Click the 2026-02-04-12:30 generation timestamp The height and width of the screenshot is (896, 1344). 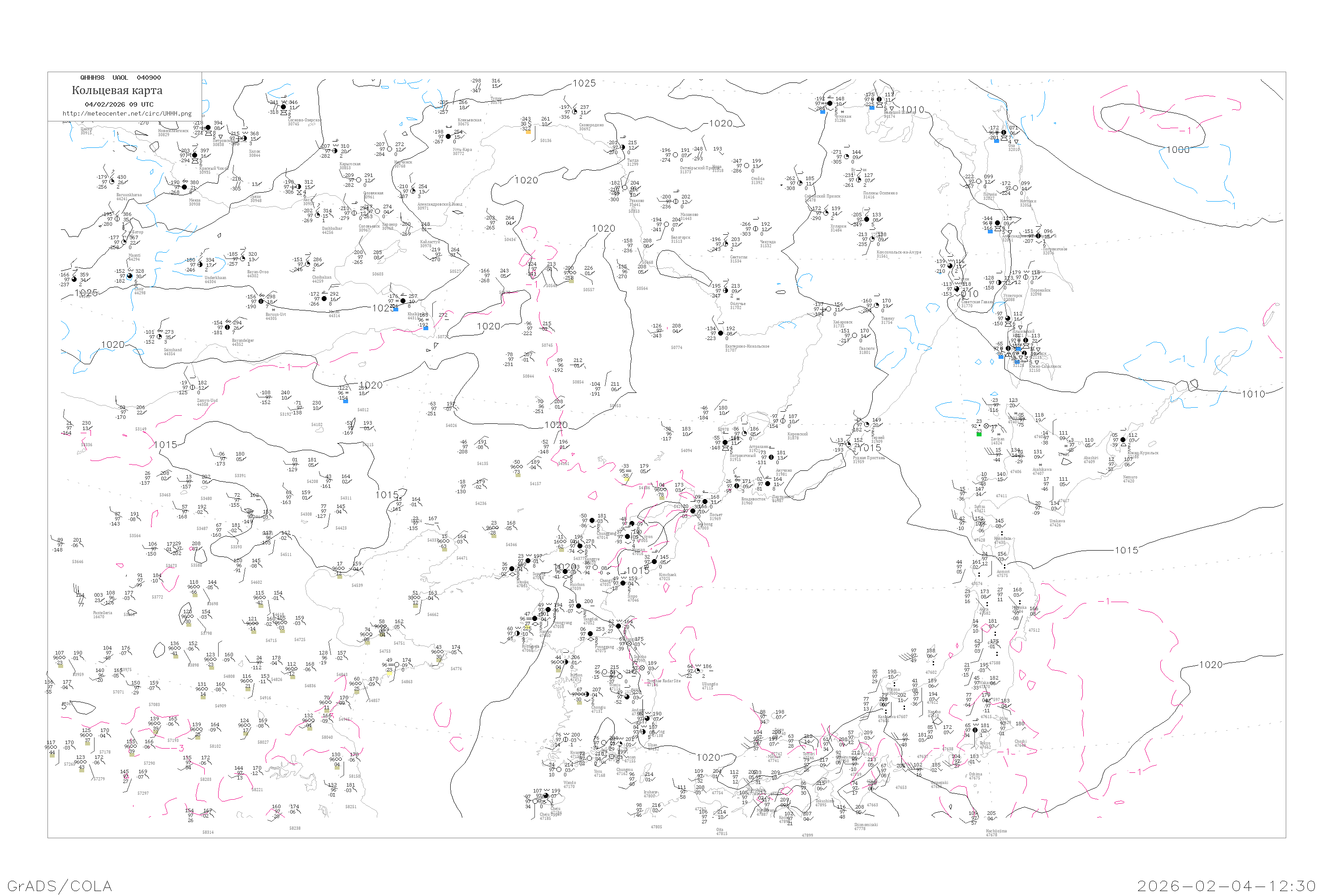click(x=1226, y=886)
